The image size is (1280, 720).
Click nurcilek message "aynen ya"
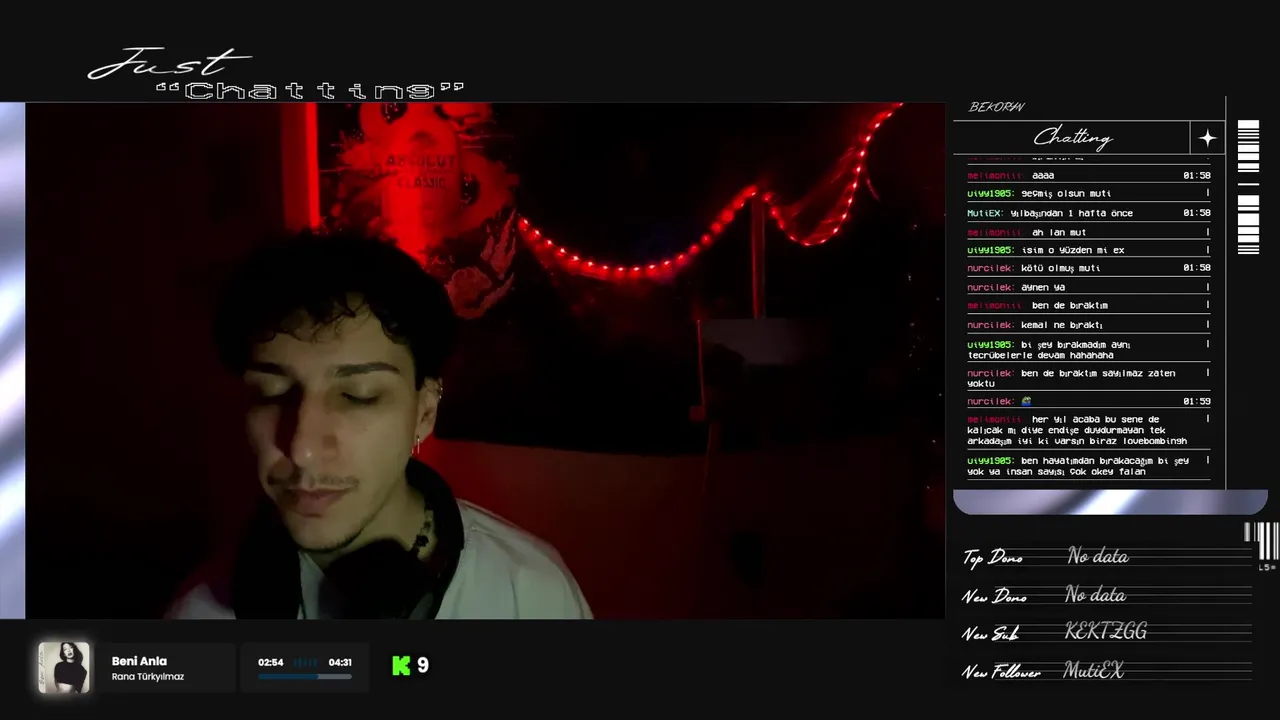pyautogui.click(x=1043, y=287)
